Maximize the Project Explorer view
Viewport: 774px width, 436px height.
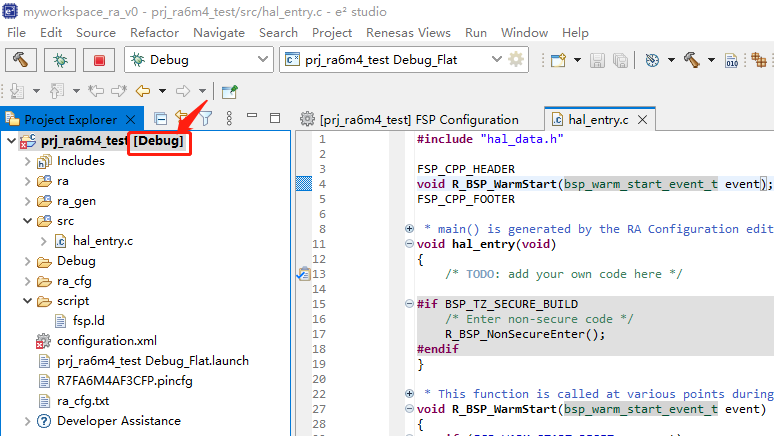275,118
